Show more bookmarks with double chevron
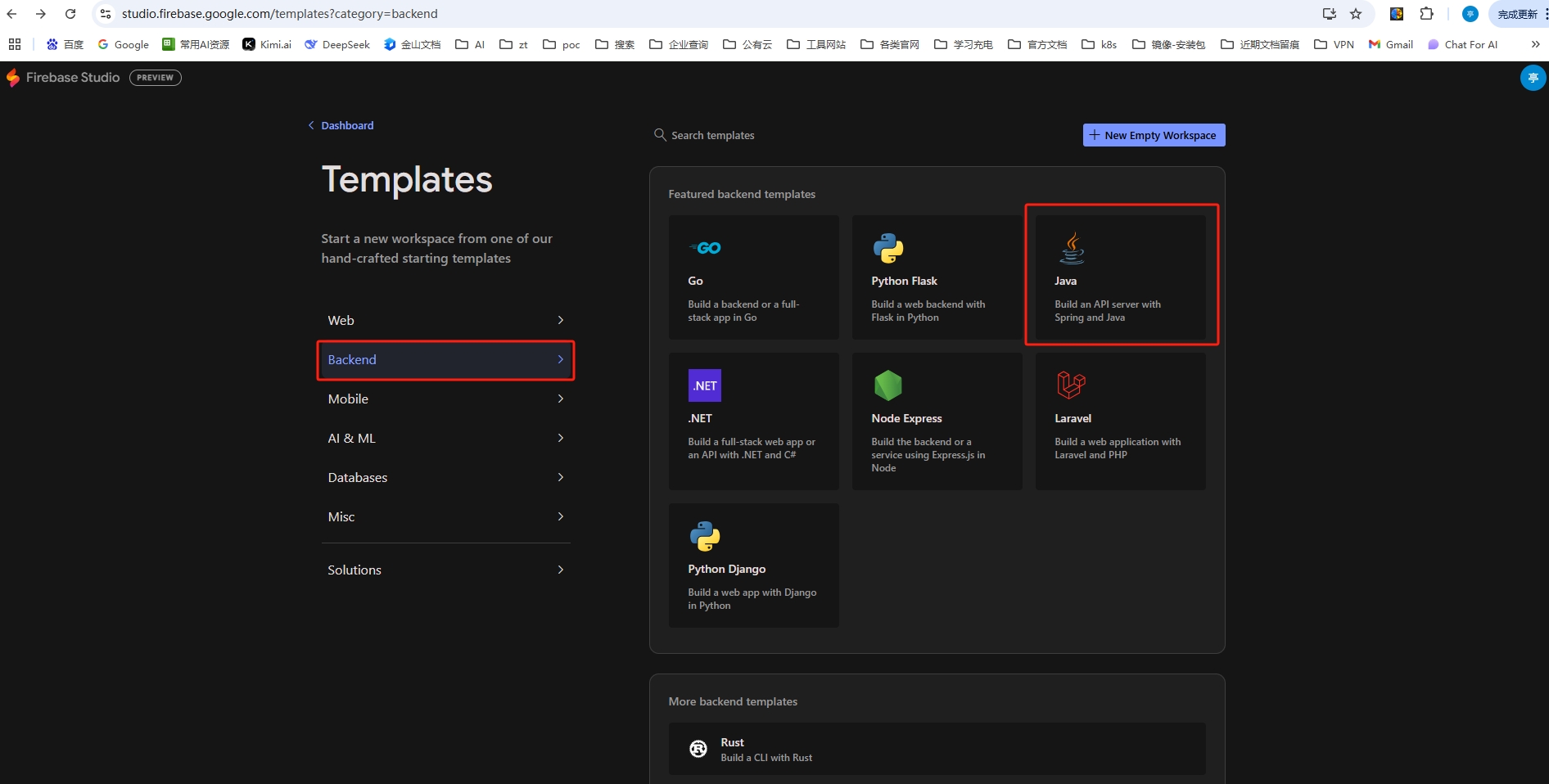The image size is (1549, 784). (1535, 44)
